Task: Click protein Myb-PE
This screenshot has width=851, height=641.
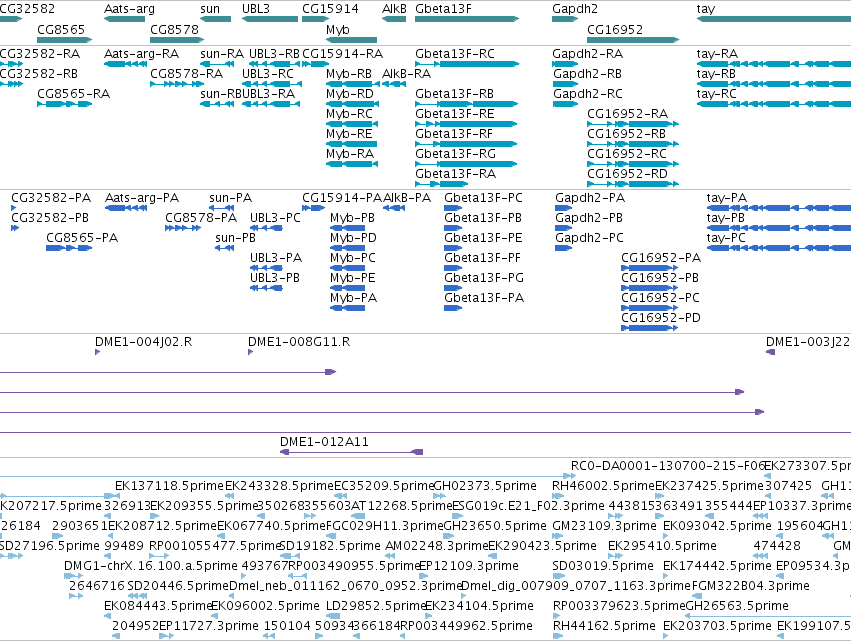Action: (x=352, y=278)
